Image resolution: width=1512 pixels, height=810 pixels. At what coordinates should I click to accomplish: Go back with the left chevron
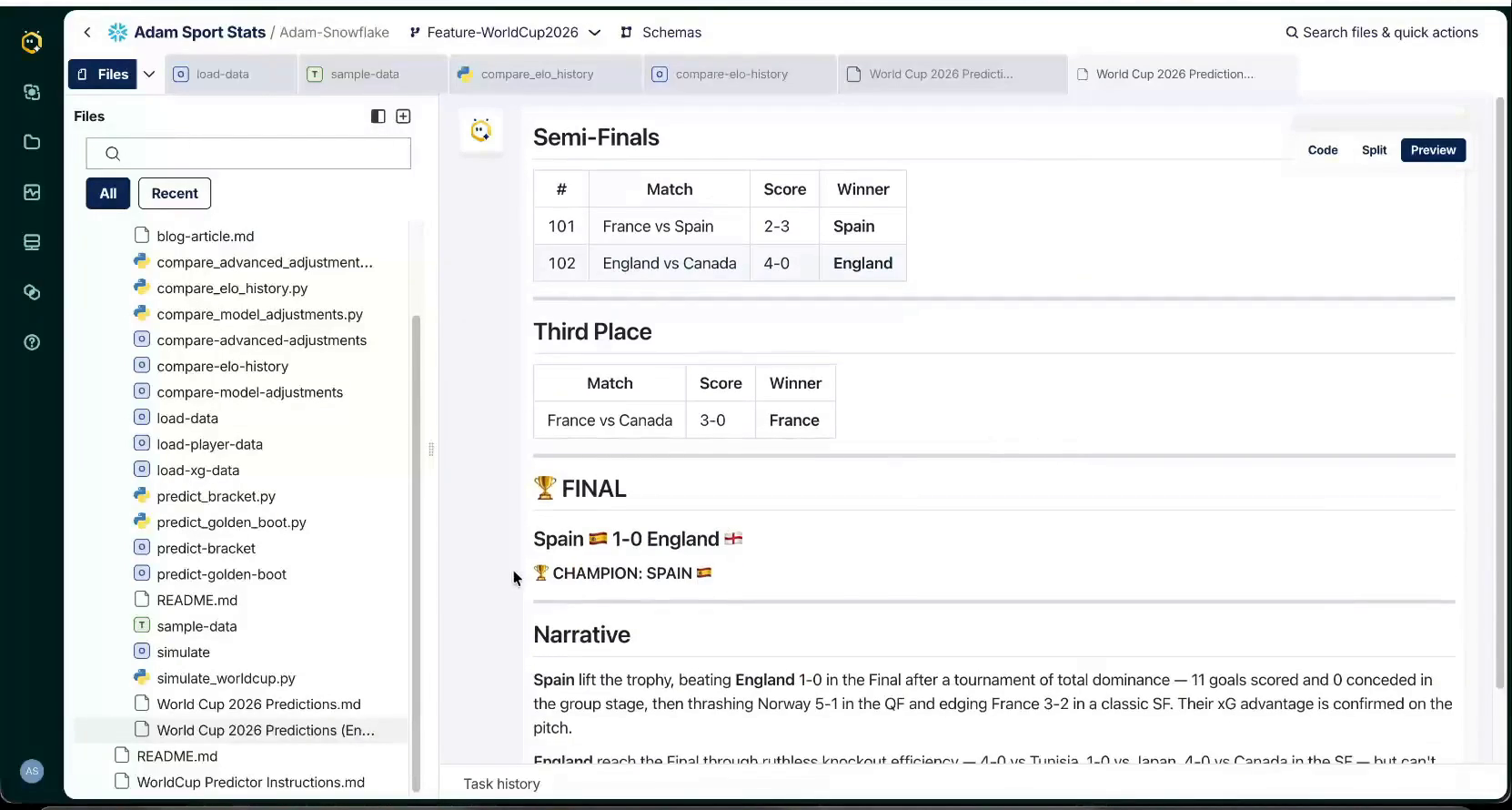tap(87, 32)
